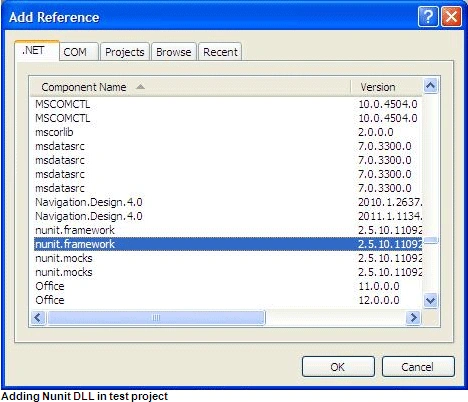Select the .NET tab
468x402 pixels.
point(37,51)
